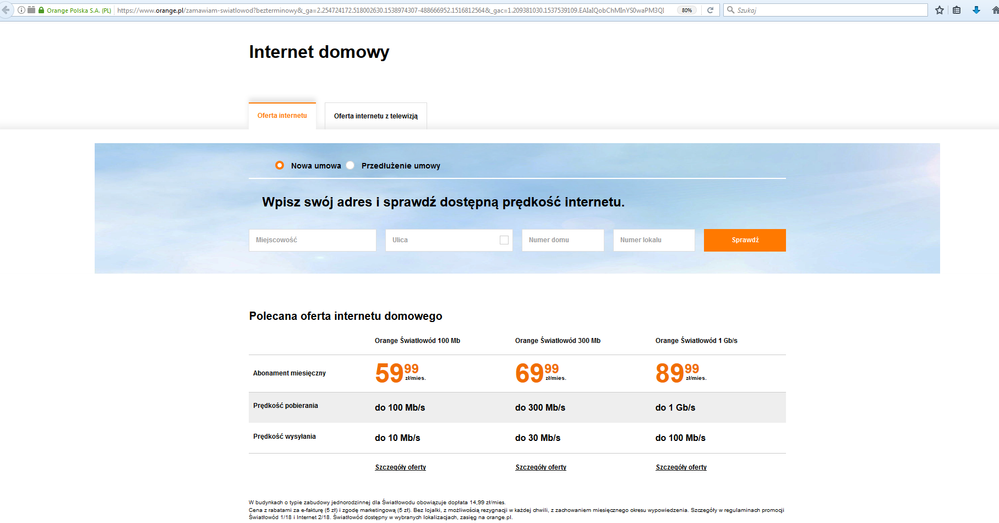The height and width of the screenshot is (523, 999).
Task: Click the Orange Światłowód 100 Mb column header
Action: [417, 341]
